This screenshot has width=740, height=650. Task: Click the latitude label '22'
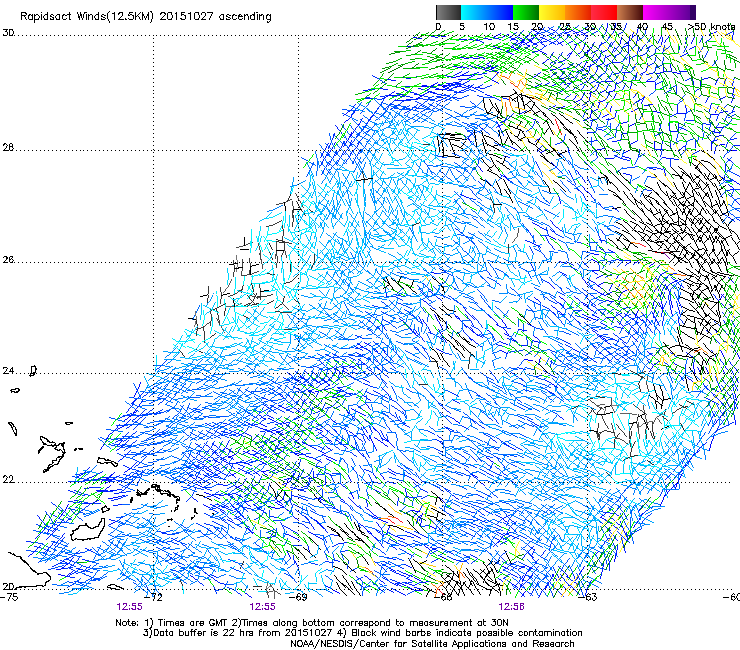[x=8, y=480]
